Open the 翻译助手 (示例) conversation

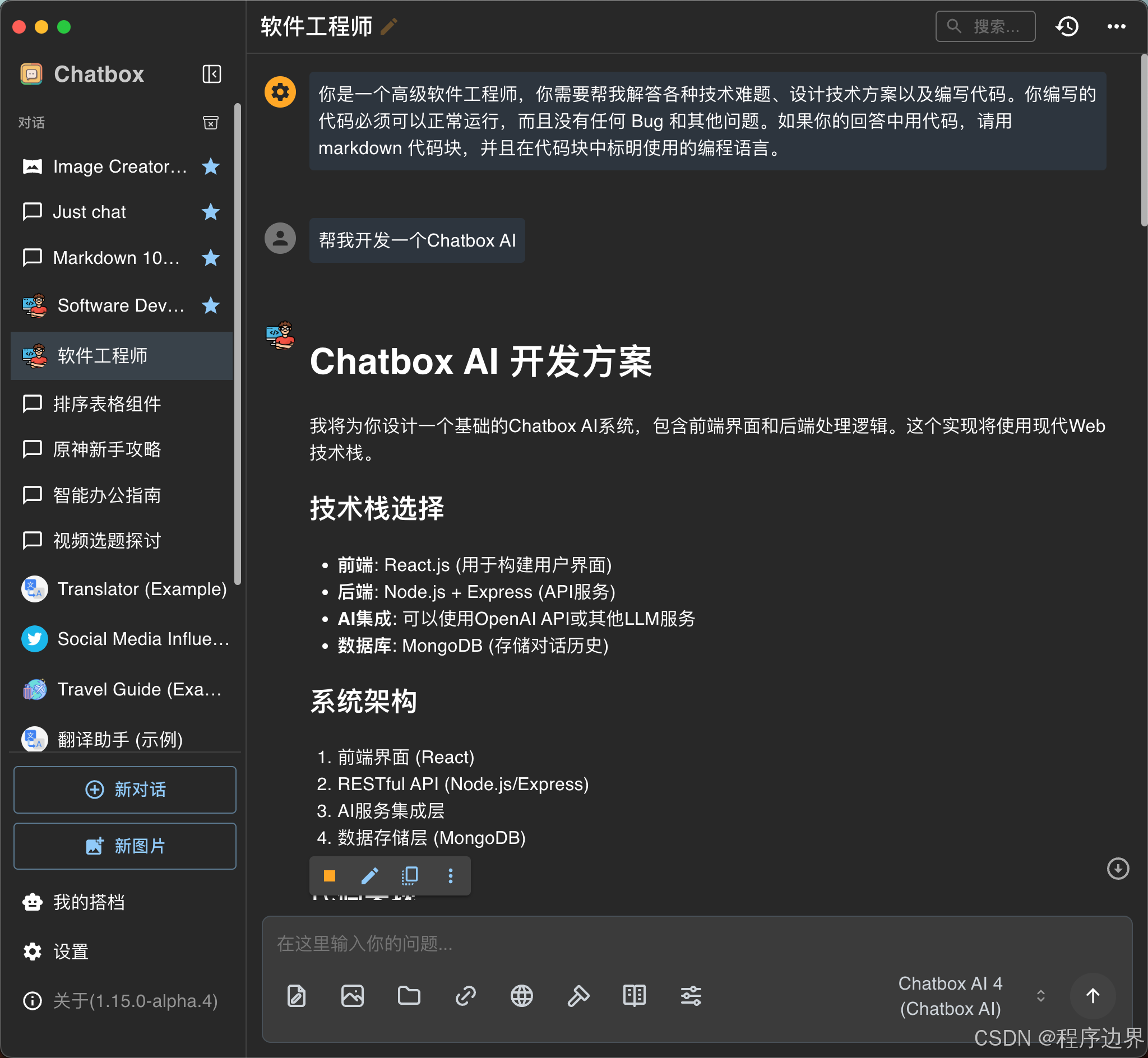122,739
